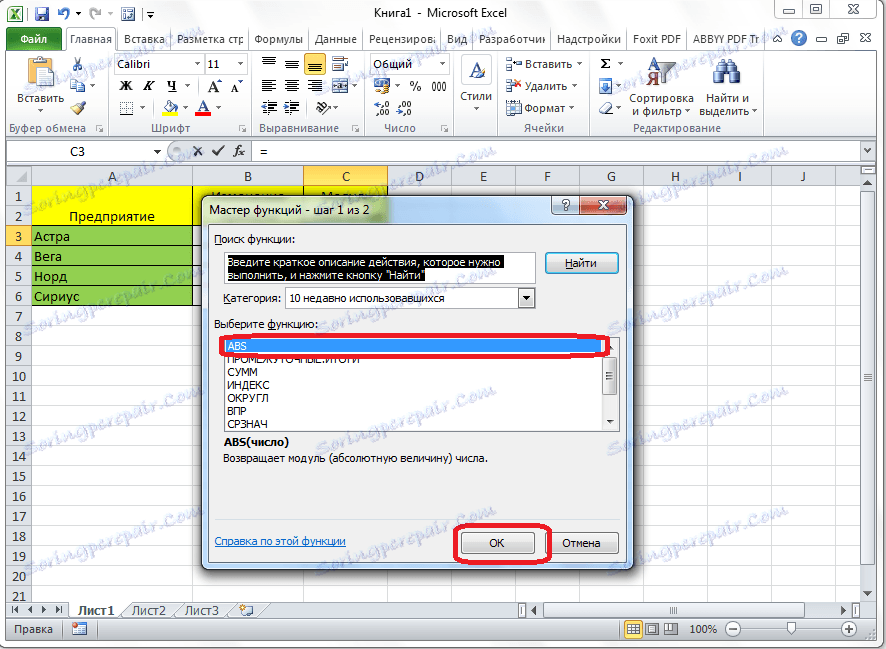
Task: Click the zoom slider handle
Action: point(791,629)
